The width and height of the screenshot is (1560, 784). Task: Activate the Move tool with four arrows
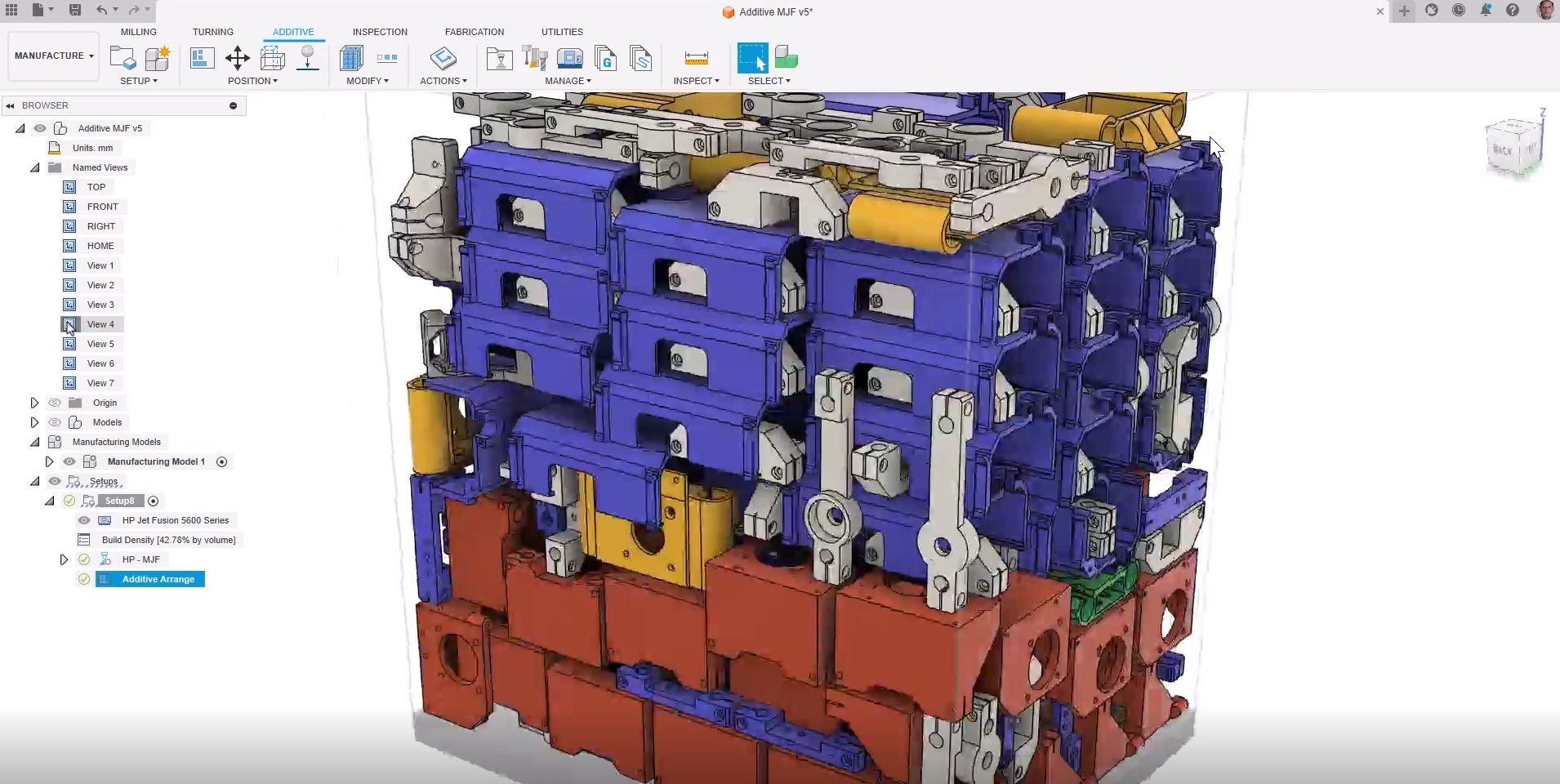(238, 58)
